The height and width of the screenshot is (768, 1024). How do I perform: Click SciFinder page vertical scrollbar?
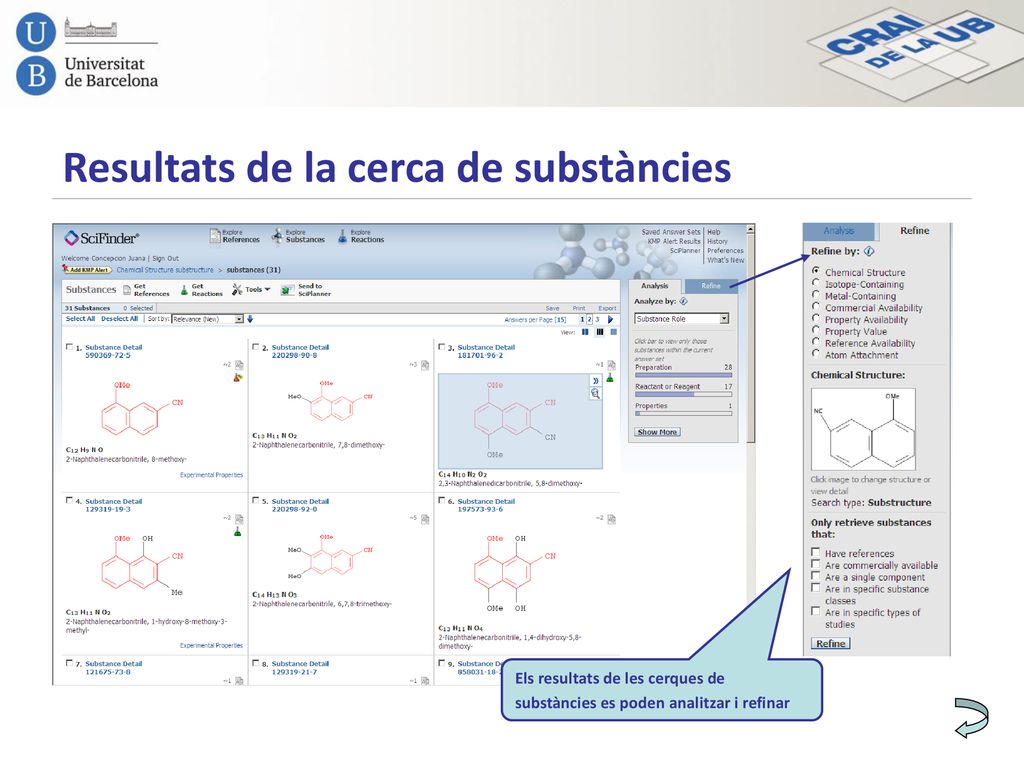tap(750, 336)
